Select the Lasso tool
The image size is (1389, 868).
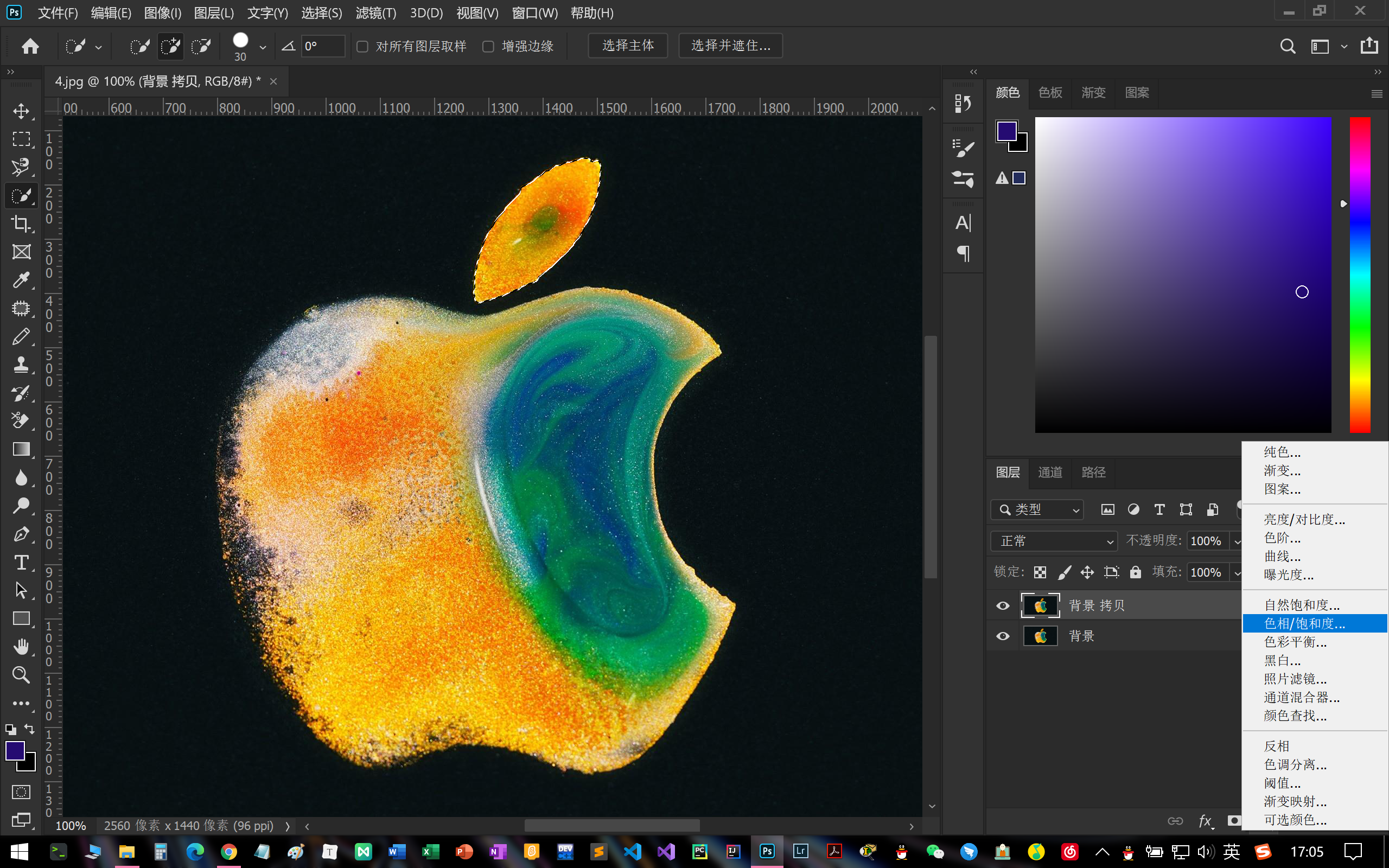point(21,167)
